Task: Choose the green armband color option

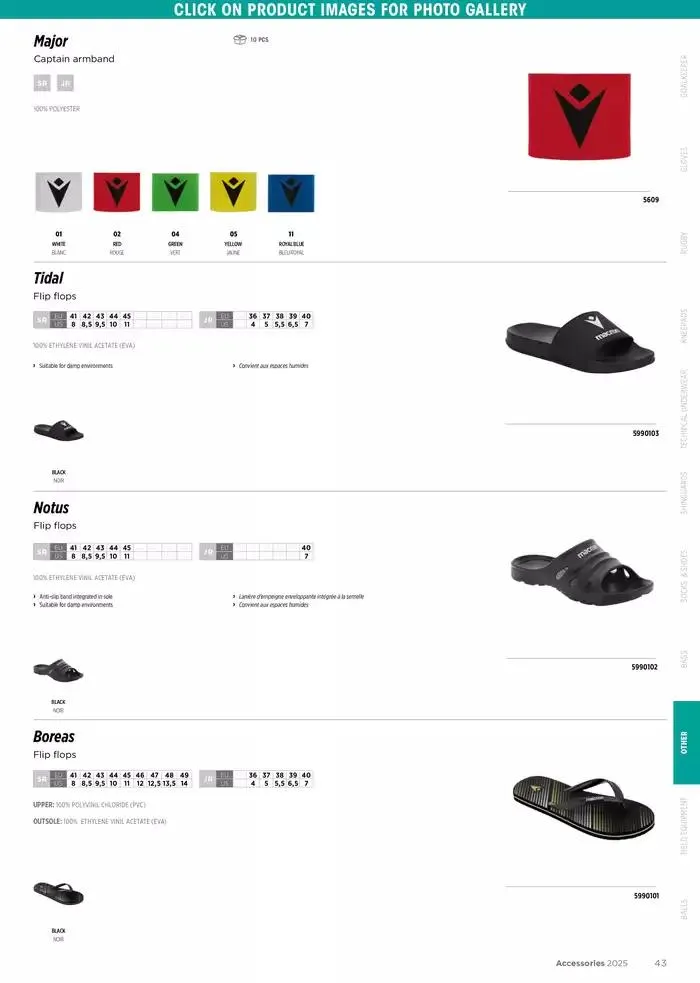Action: (x=175, y=192)
